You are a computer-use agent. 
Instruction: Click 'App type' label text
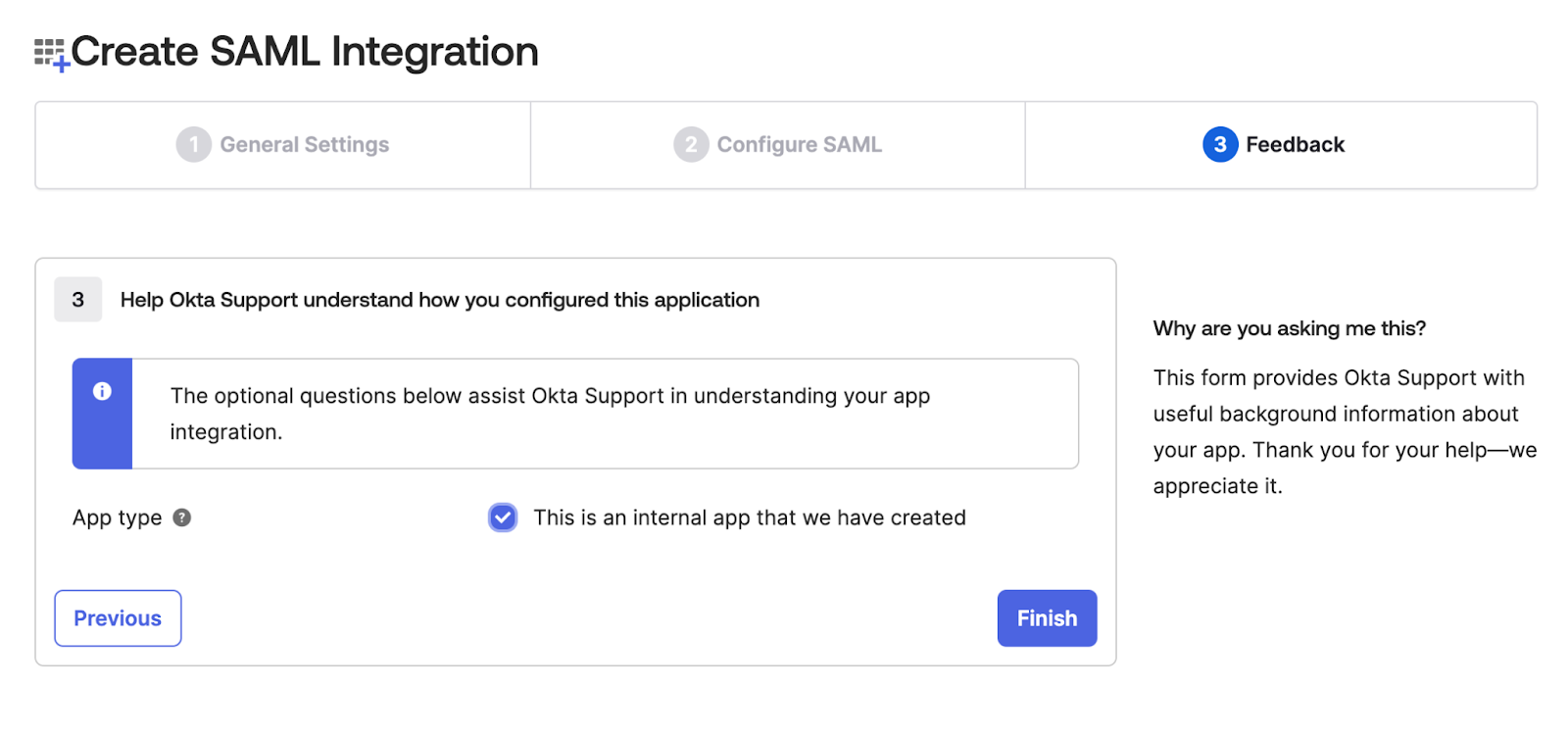pos(118,517)
